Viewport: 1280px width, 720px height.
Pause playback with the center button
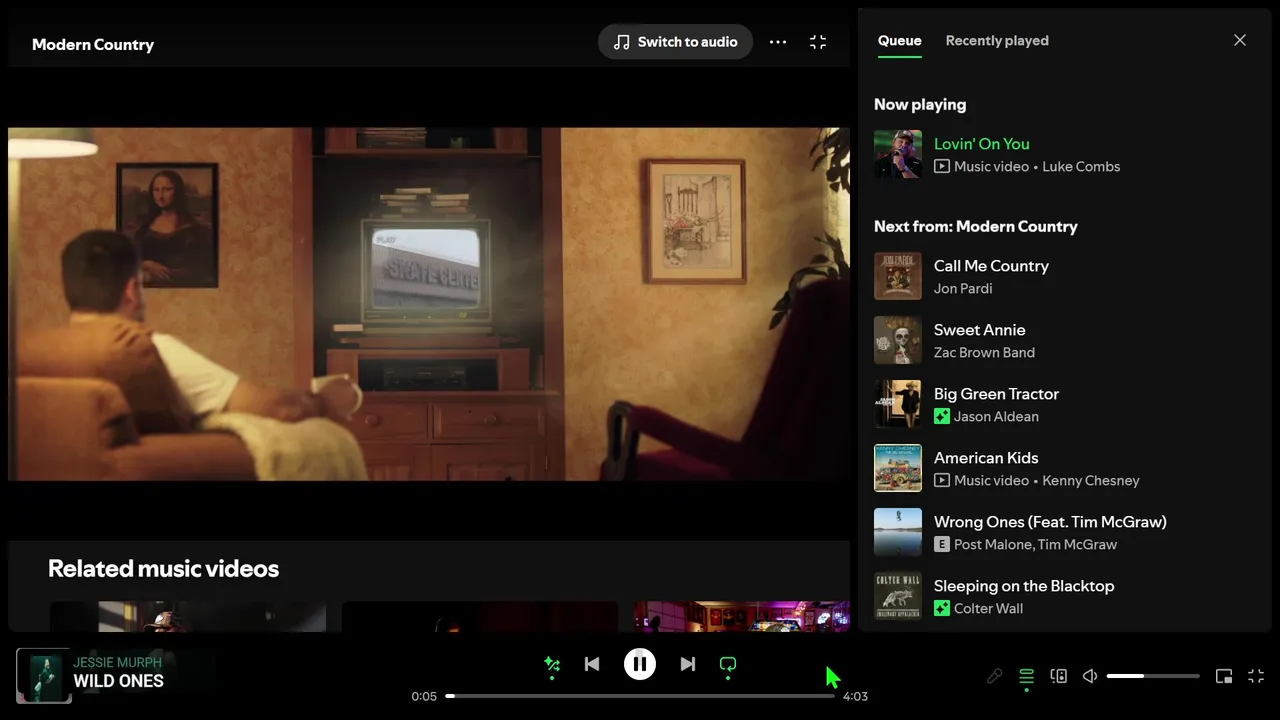click(x=640, y=664)
